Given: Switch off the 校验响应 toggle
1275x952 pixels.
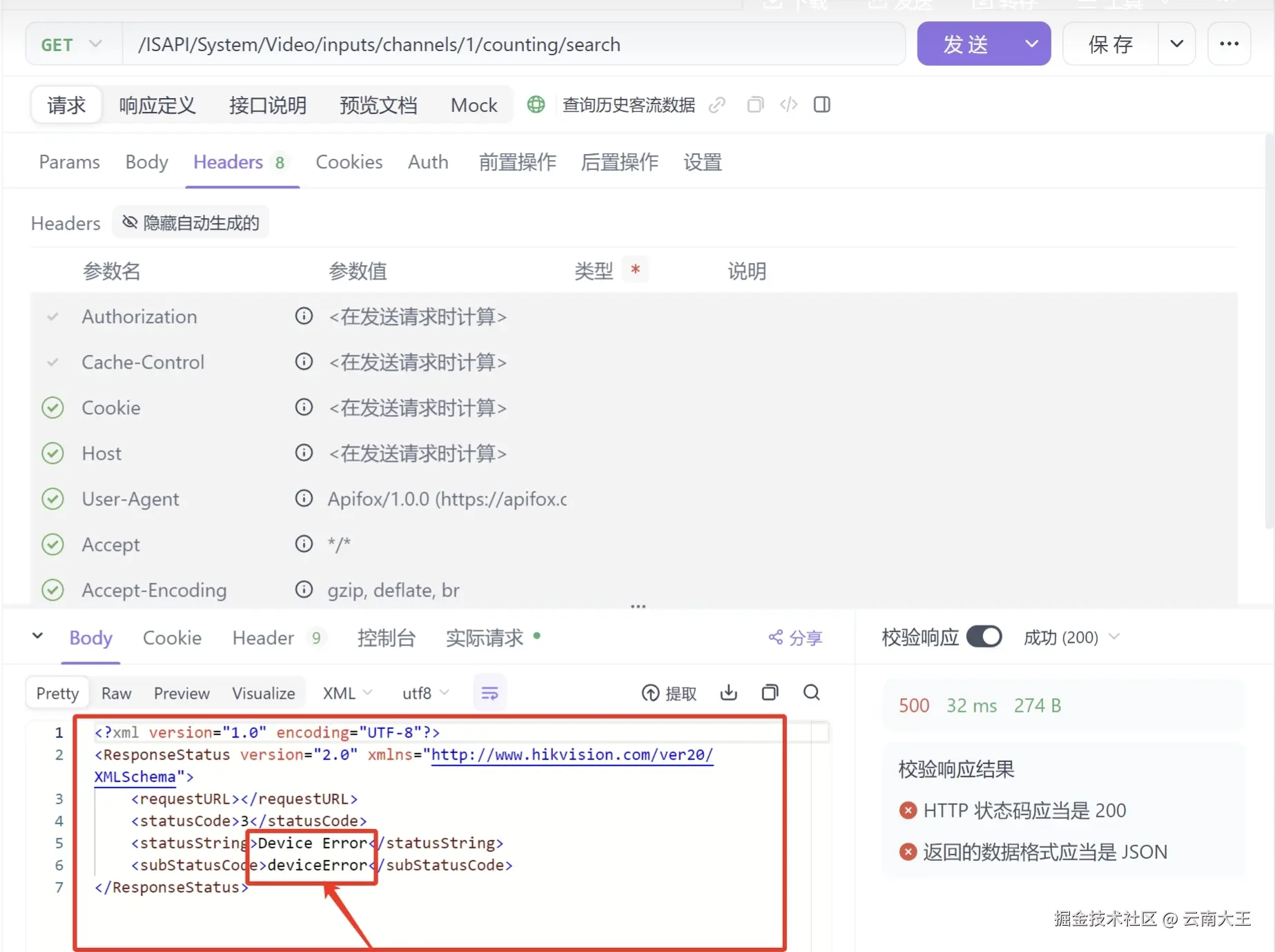Looking at the screenshot, I should point(984,637).
